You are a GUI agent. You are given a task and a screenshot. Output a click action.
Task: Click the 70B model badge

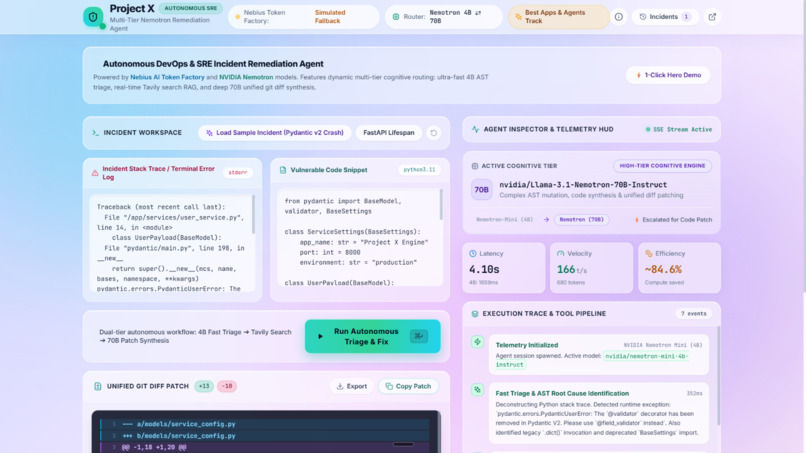pyautogui.click(x=482, y=190)
